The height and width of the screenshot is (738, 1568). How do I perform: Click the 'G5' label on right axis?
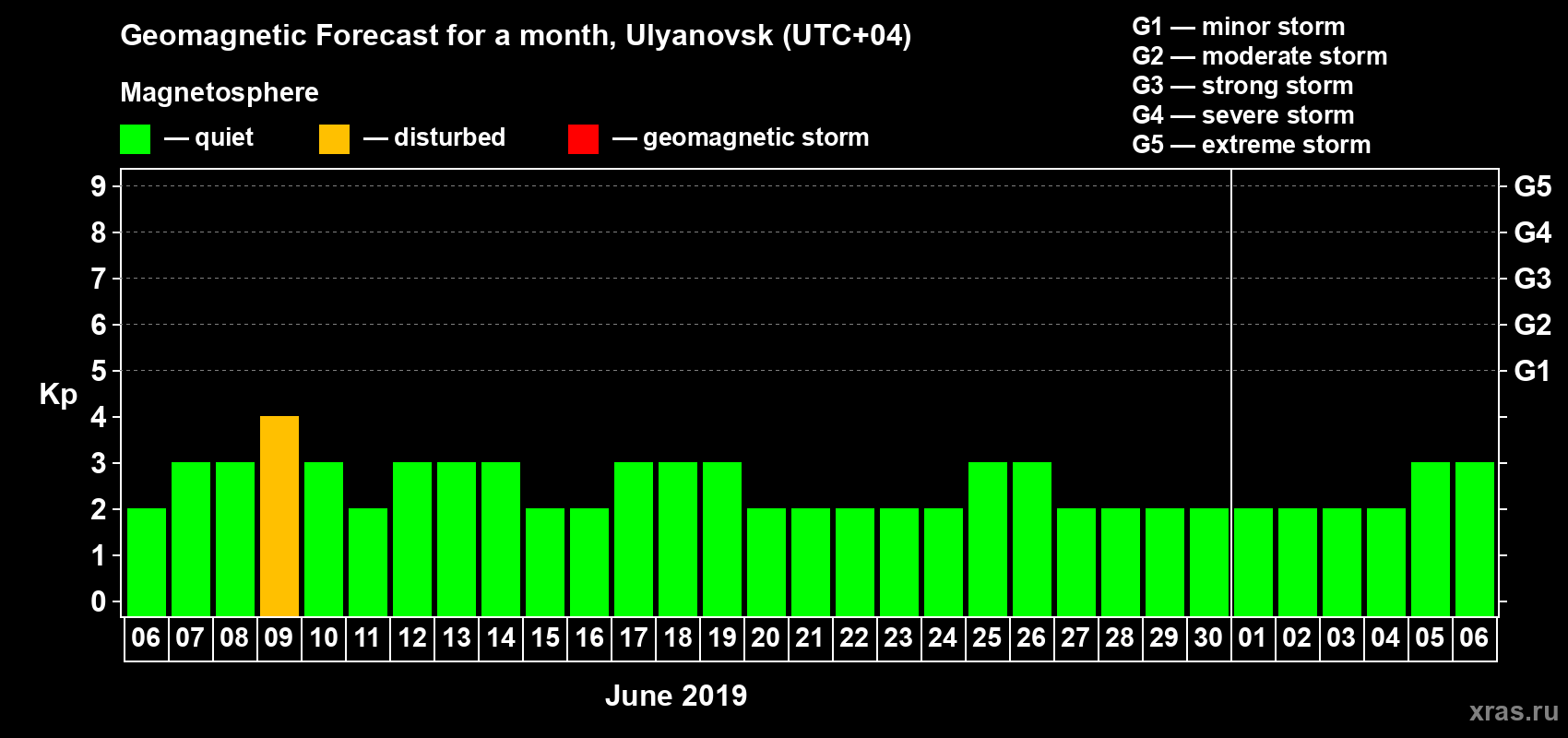coord(1533,186)
